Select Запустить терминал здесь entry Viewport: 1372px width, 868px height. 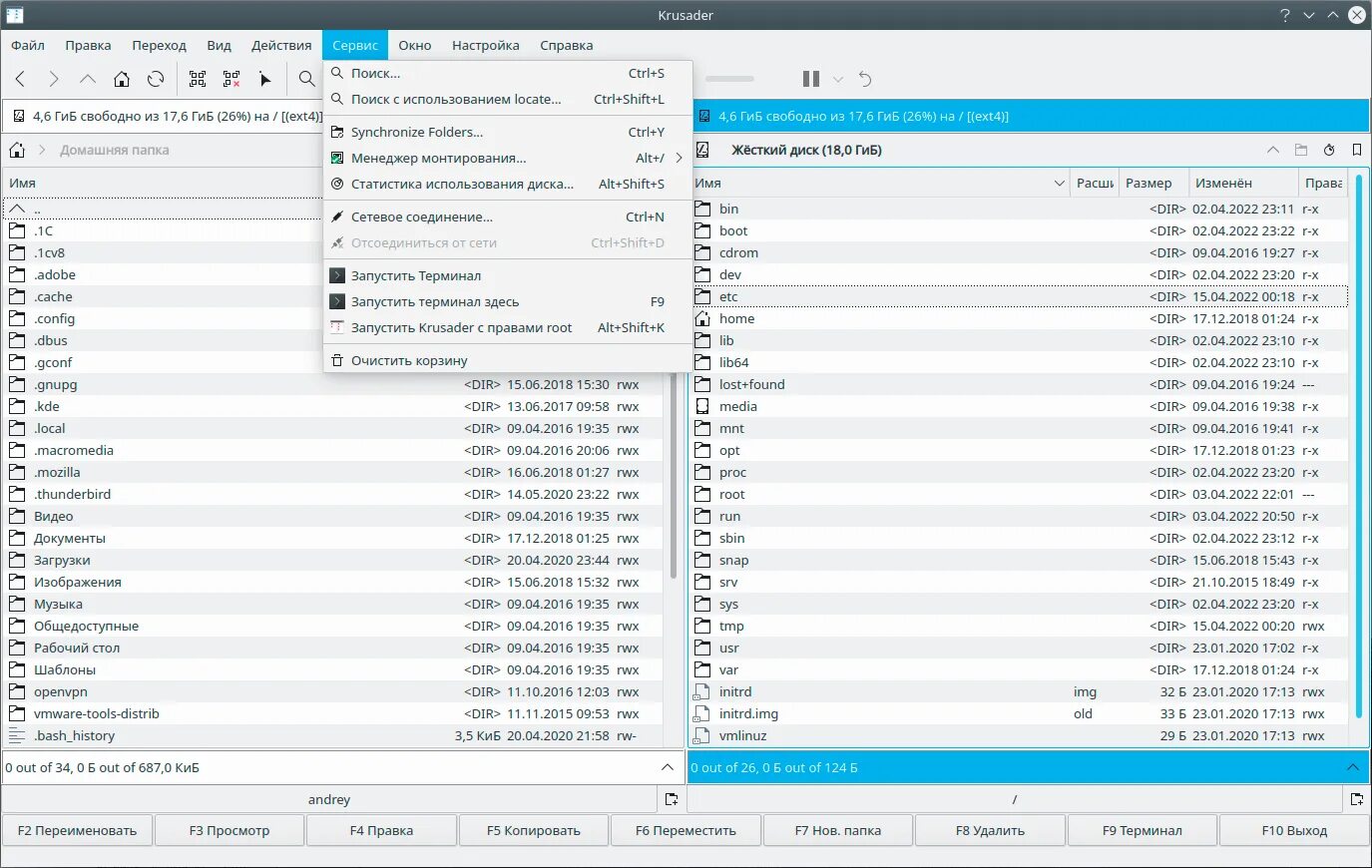pyautogui.click(x=508, y=301)
